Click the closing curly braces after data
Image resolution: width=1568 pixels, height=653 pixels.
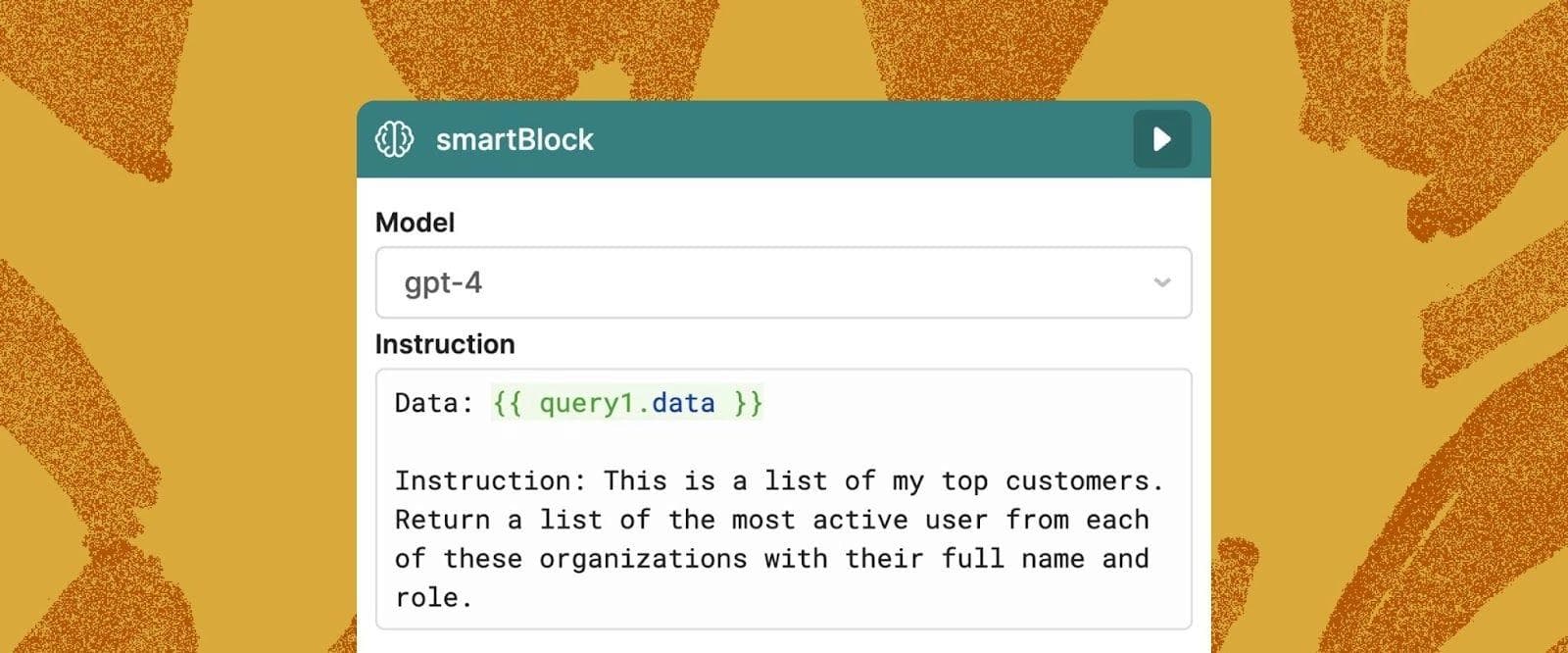(748, 403)
